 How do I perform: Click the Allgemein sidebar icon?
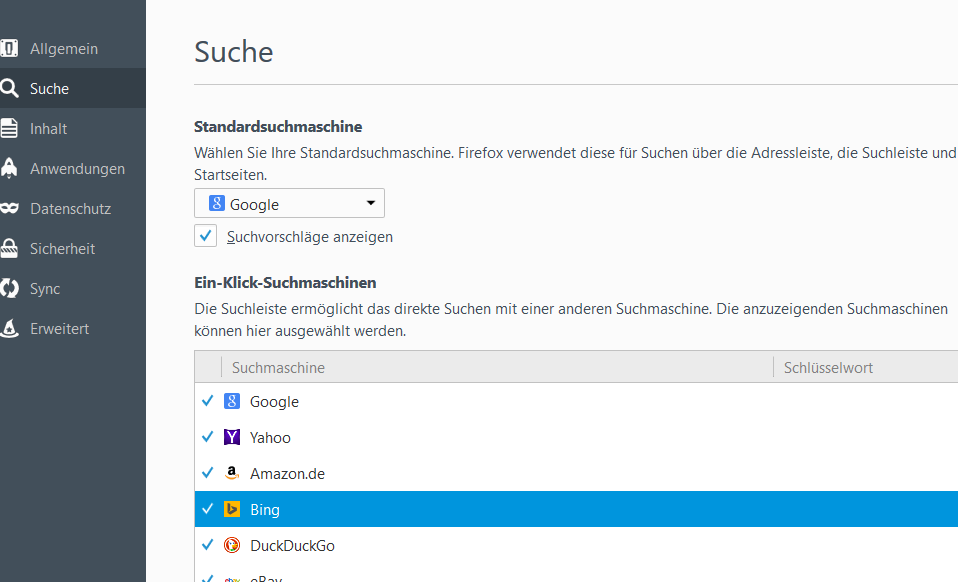click(x=9, y=49)
